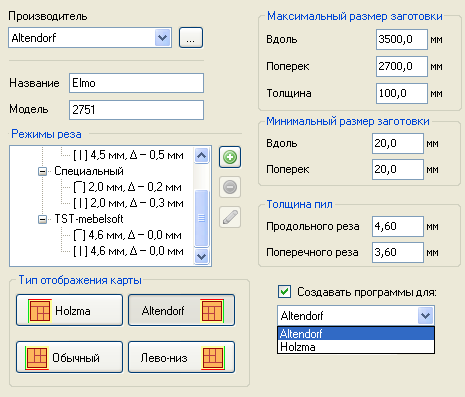
Task: Click the Поперечного реза field 3,60
Action: [x=398, y=252]
